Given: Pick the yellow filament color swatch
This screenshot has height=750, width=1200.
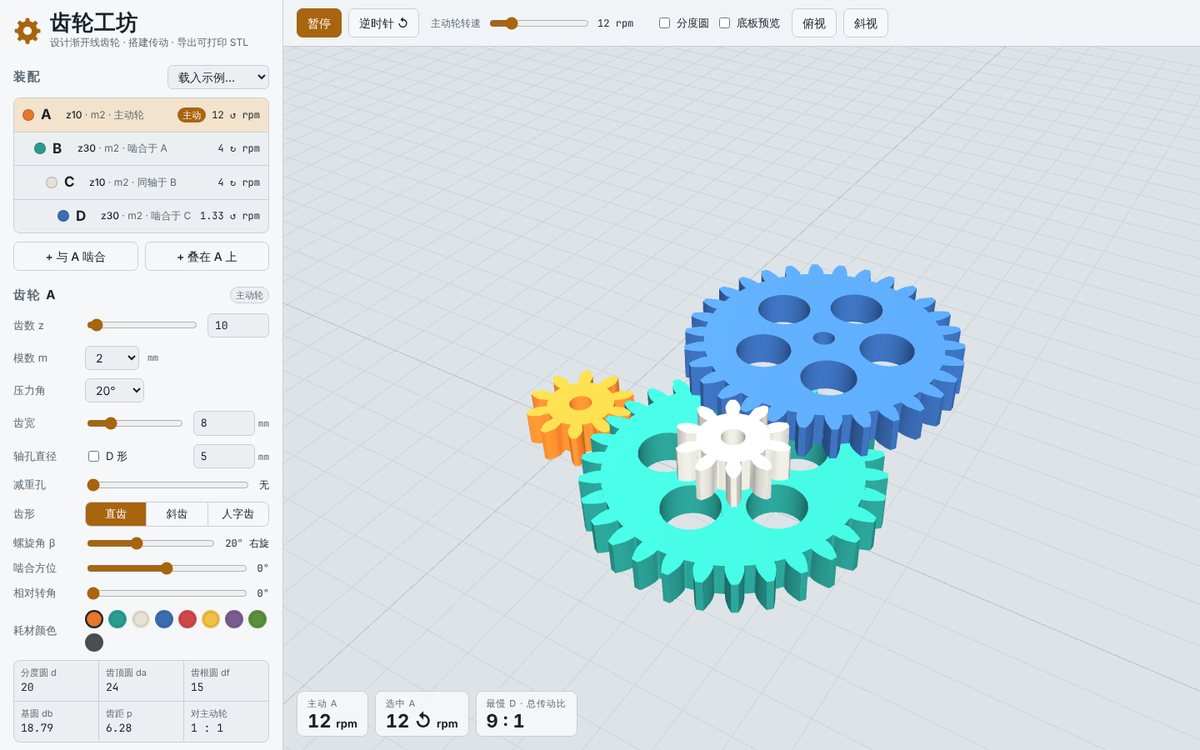Looking at the screenshot, I should point(211,619).
